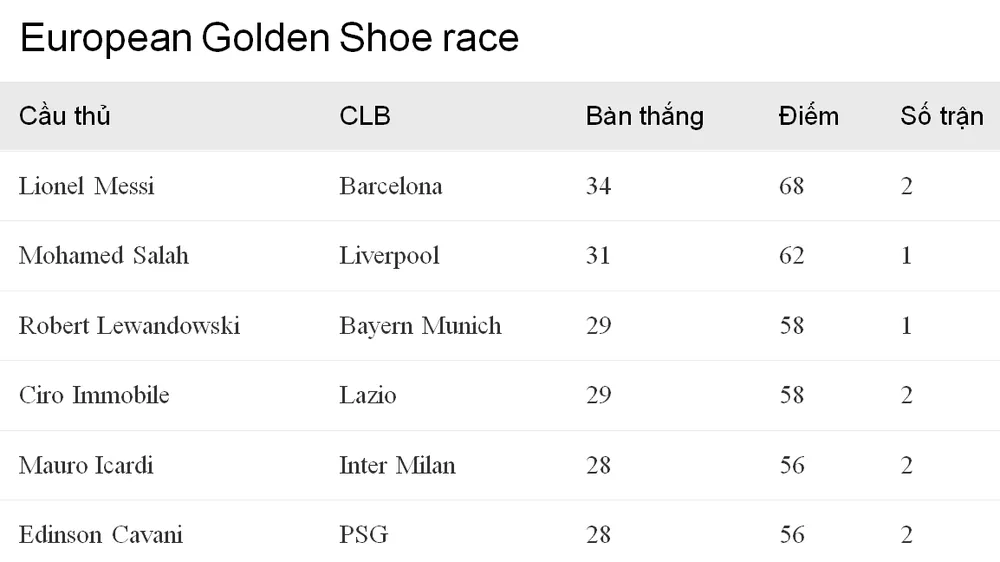Select the Edinson Cavani player name
The width and height of the screenshot is (1000, 562).
click(100, 535)
